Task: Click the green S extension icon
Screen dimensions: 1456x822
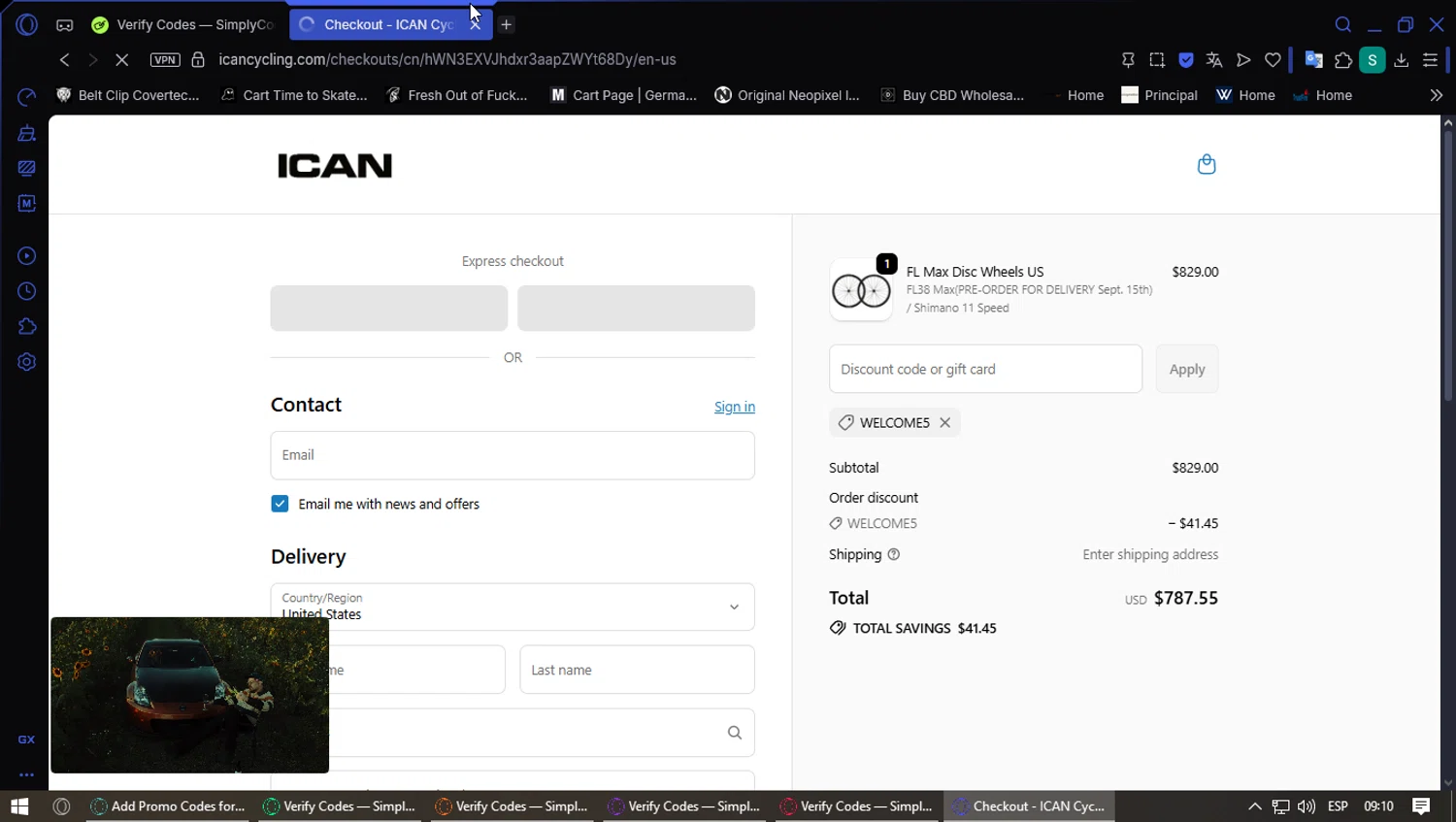Action: click(1373, 60)
